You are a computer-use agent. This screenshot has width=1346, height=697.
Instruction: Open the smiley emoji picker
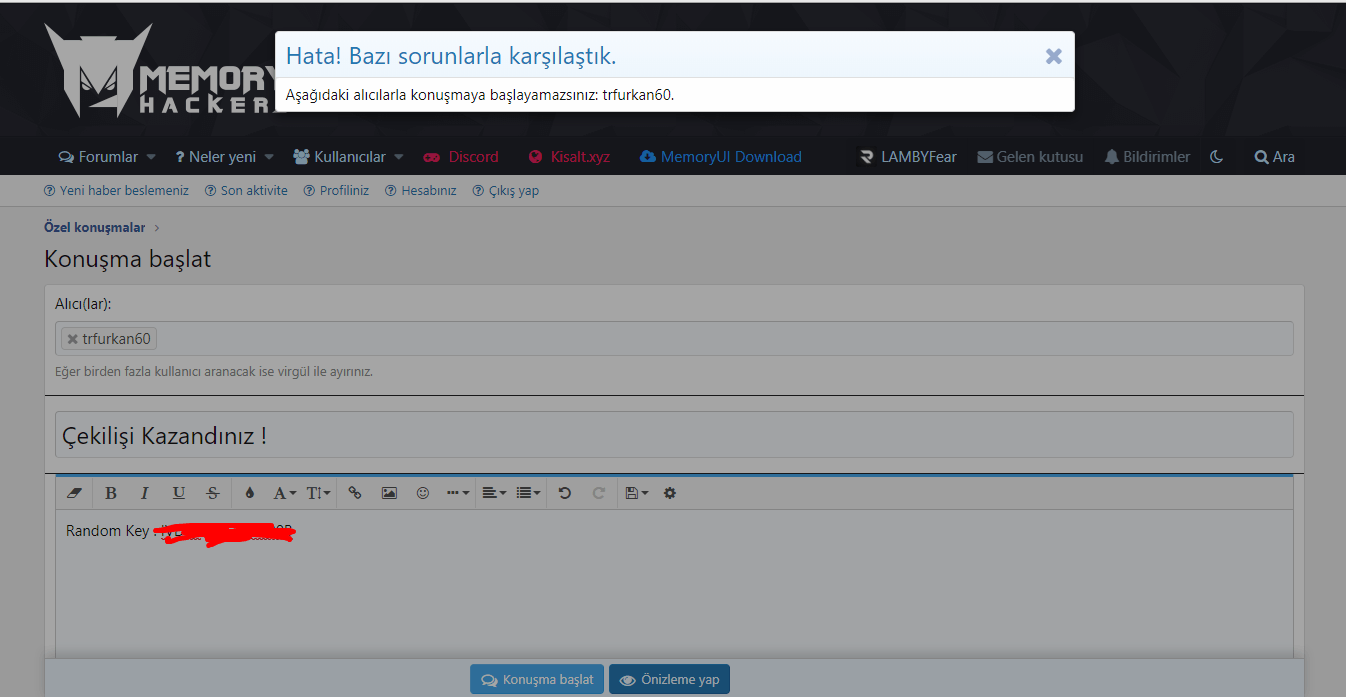423,493
